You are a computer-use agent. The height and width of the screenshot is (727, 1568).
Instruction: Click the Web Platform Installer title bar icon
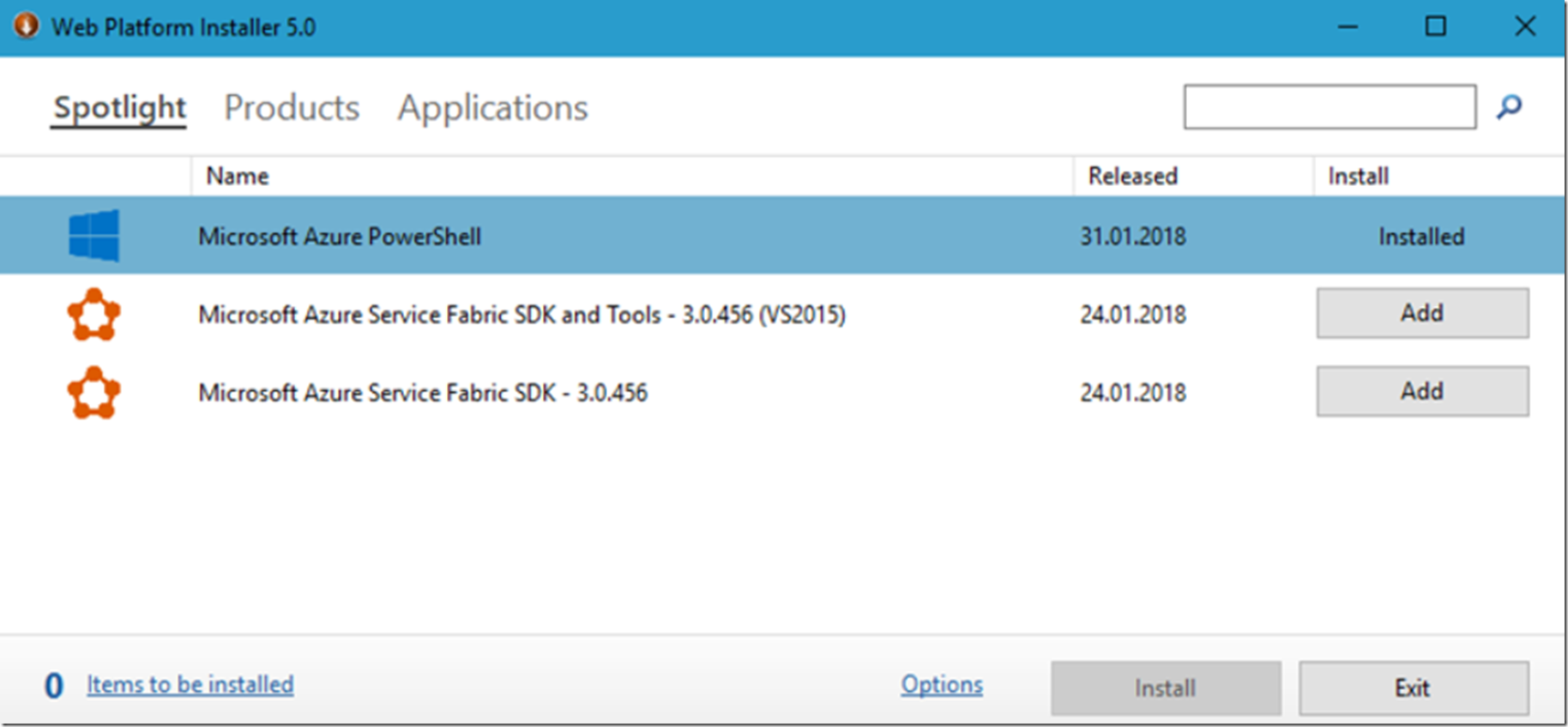[27, 26]
